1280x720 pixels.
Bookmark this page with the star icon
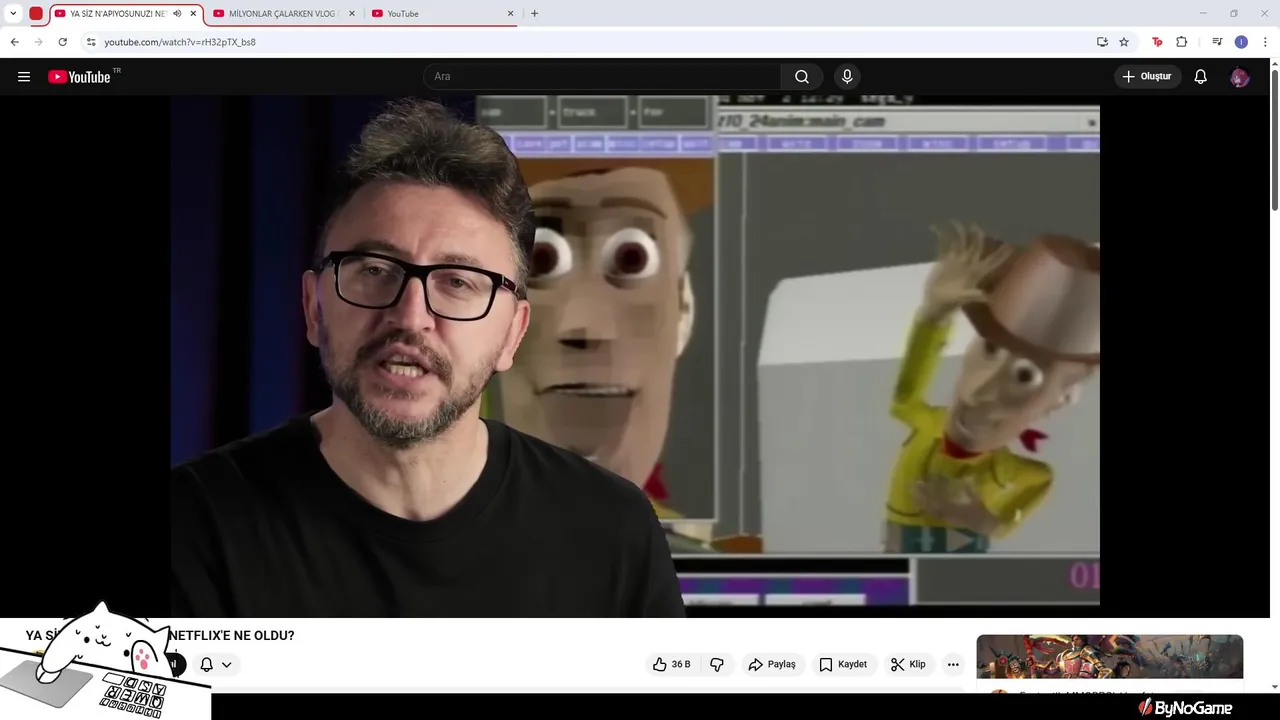1124,42
